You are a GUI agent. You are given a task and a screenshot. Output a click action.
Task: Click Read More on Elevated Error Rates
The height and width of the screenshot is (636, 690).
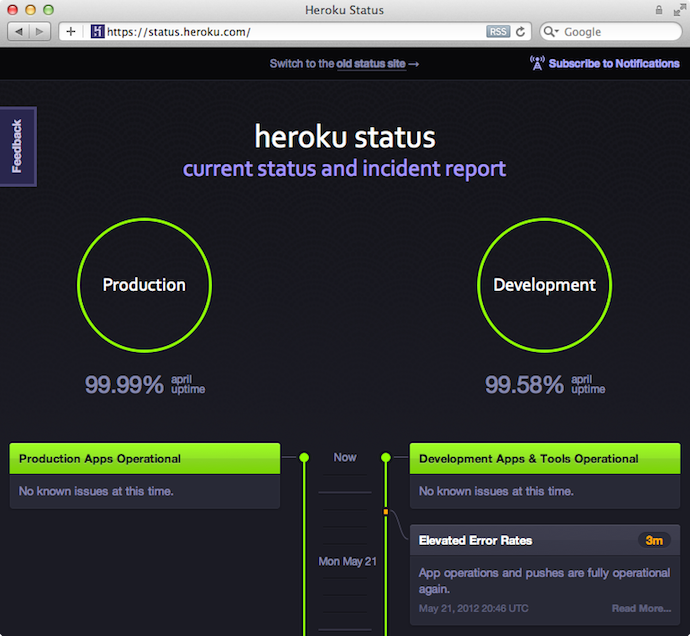coord(641,608)
